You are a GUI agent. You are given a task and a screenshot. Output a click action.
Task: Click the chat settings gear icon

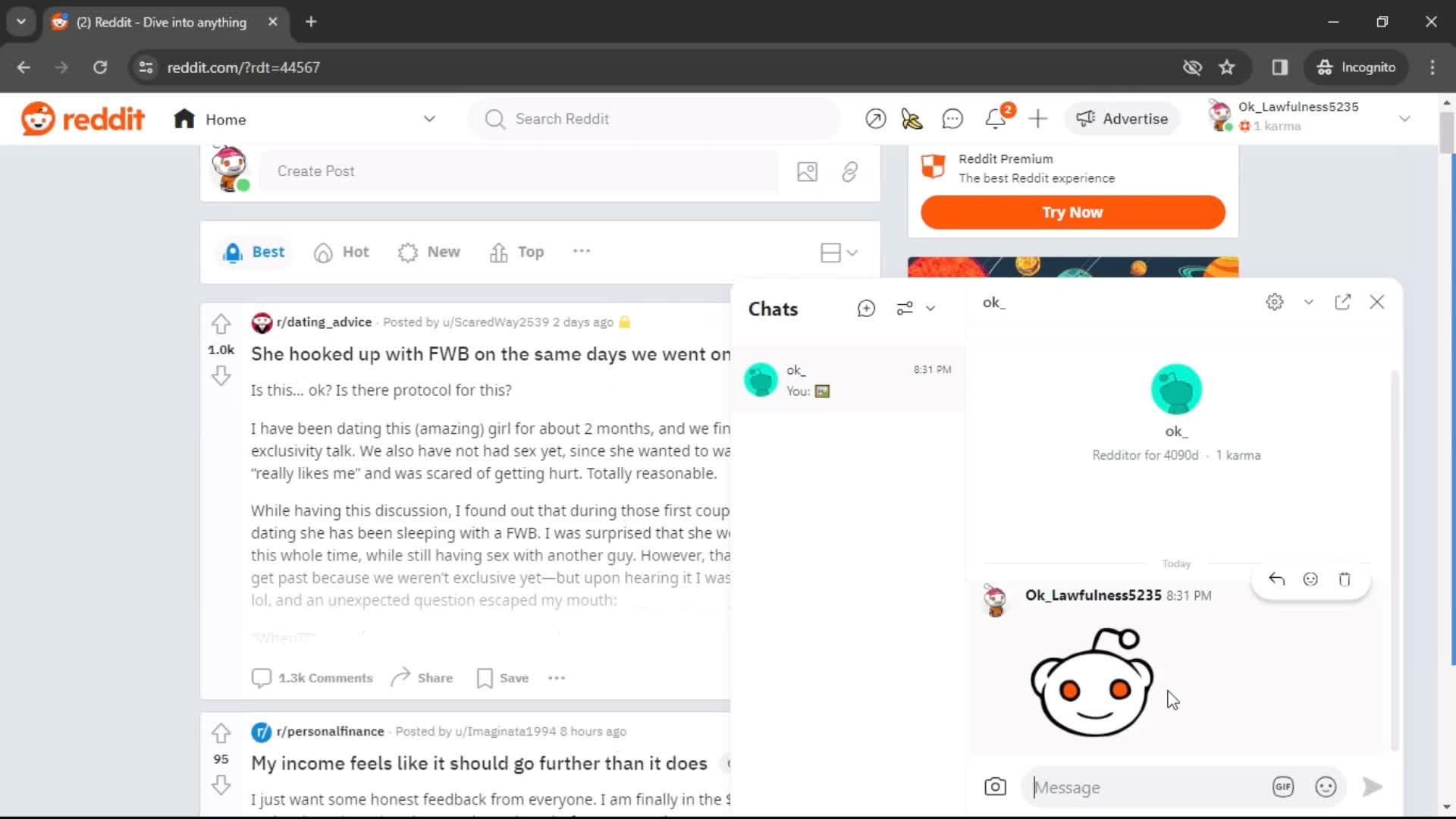click(x=1275, y=302)
